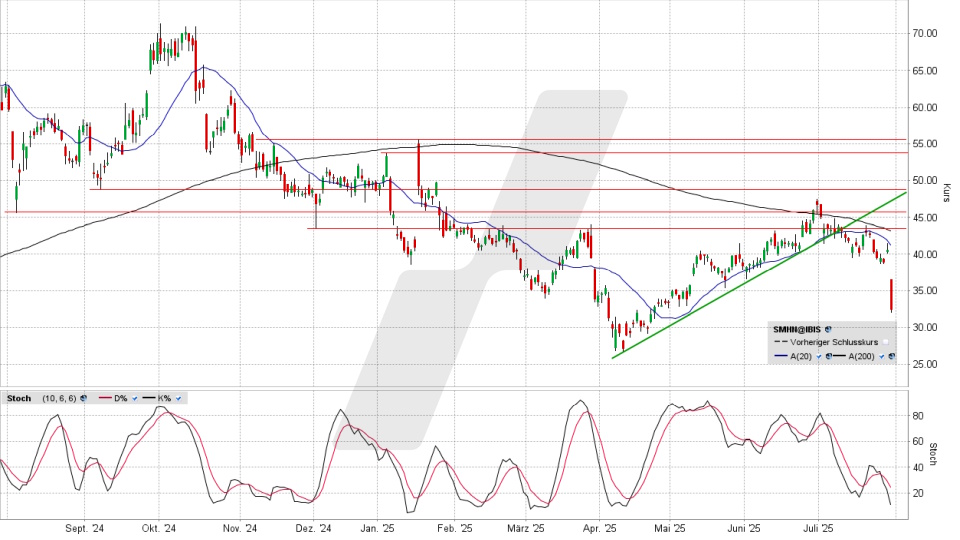The width and height of the screenshot is (960, 540).
Task: Toggle the K% line checkbox
Action: point(178,399)
